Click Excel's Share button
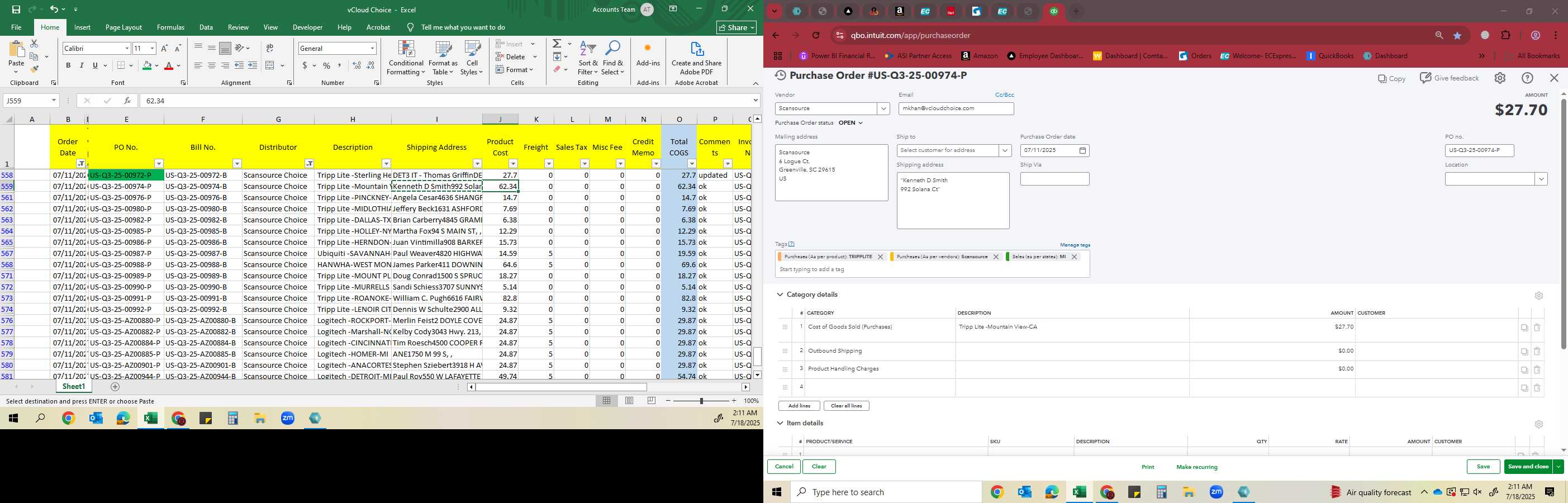Image resolution: width=1568 pixels, height=503 pixels. coord(737,27)
